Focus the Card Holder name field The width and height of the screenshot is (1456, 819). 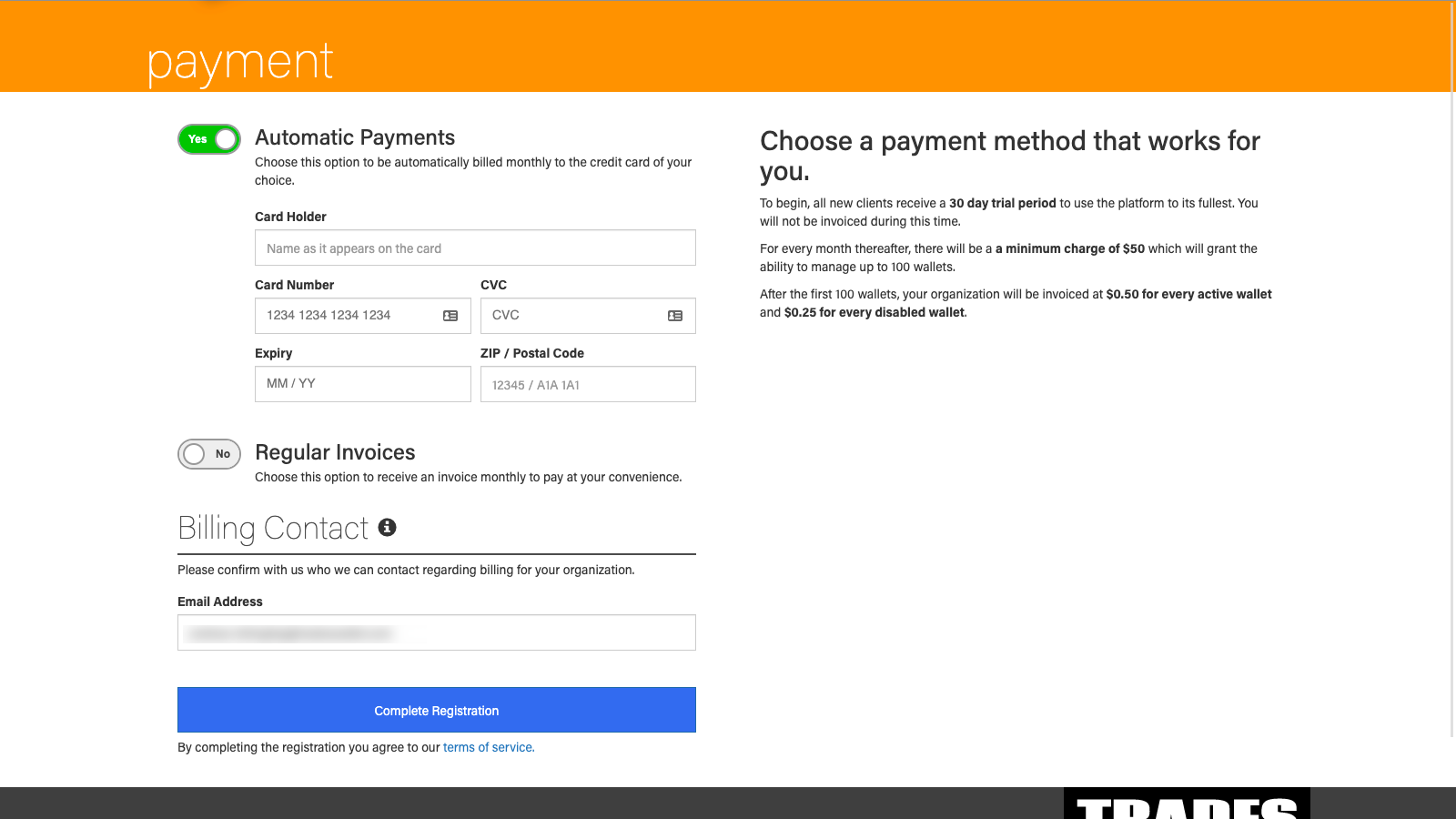475,248
